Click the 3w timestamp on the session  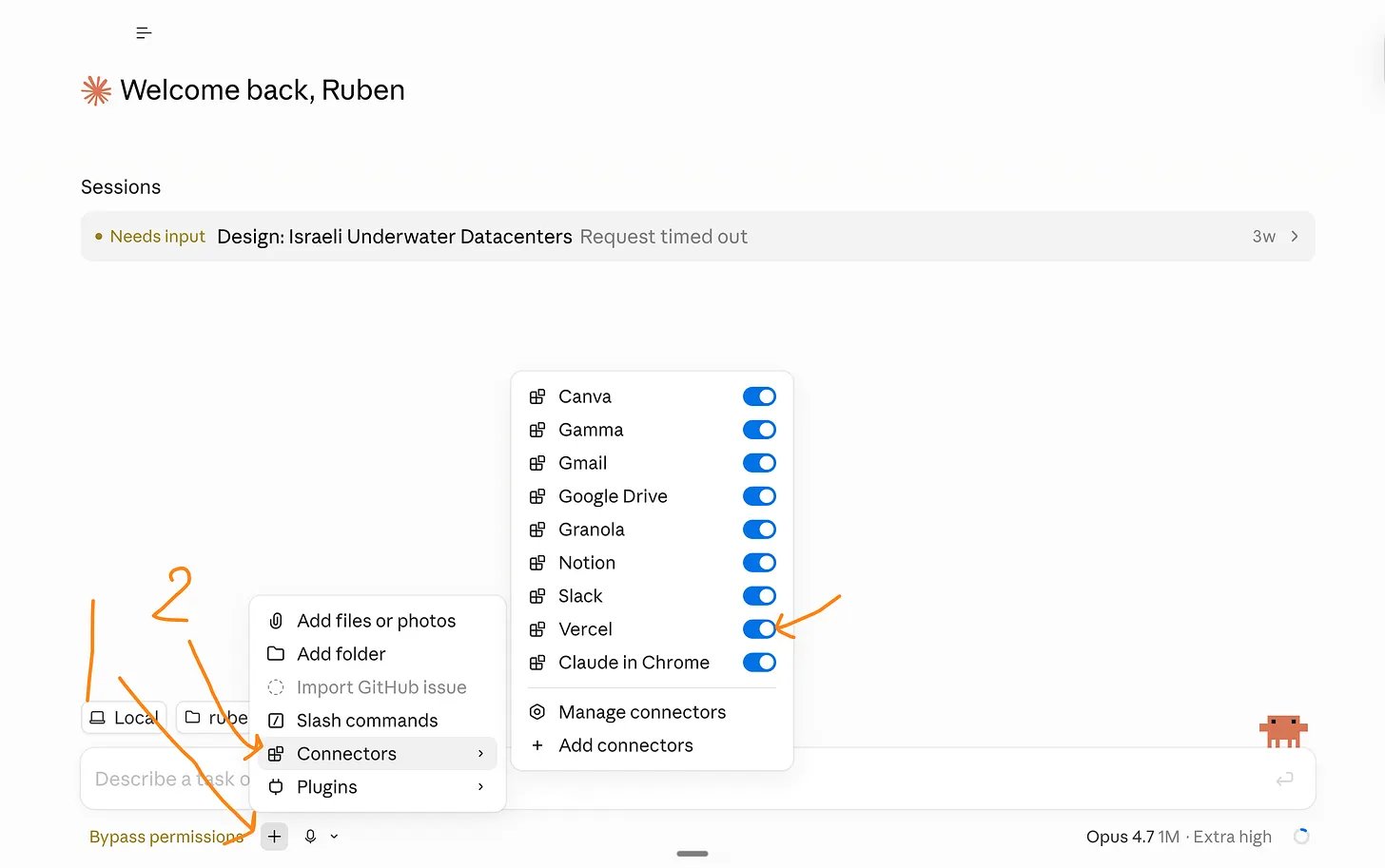1263,237
